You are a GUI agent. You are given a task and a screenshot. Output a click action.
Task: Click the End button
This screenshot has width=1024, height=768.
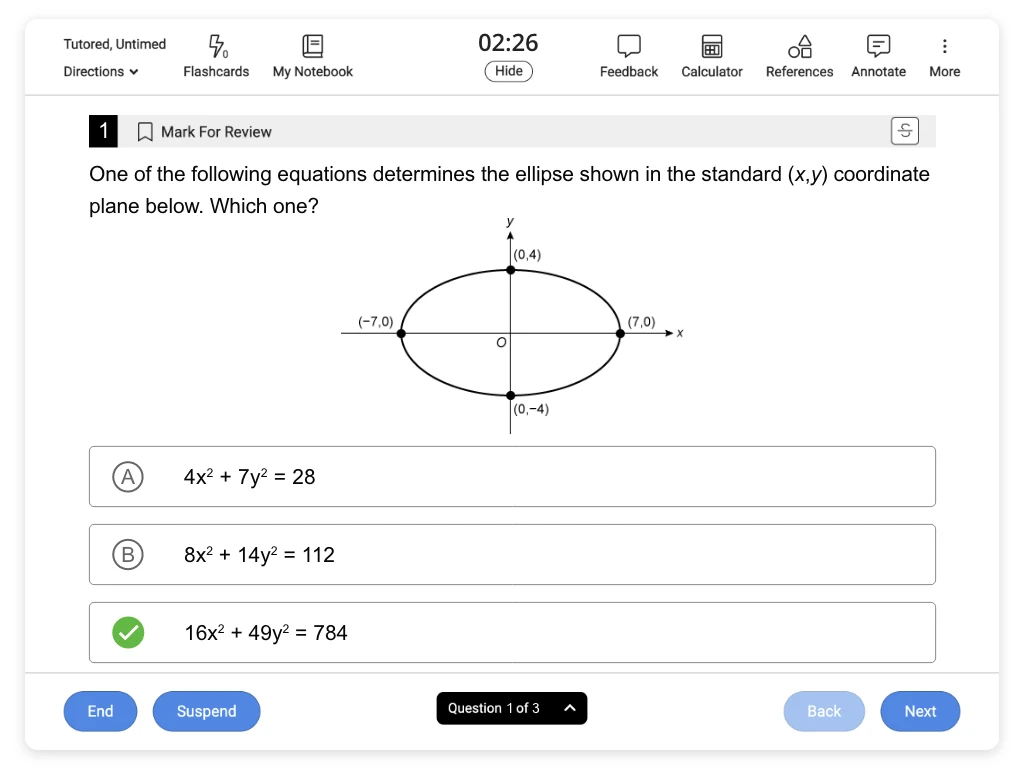pyautogui.click(x=101, y=711)
